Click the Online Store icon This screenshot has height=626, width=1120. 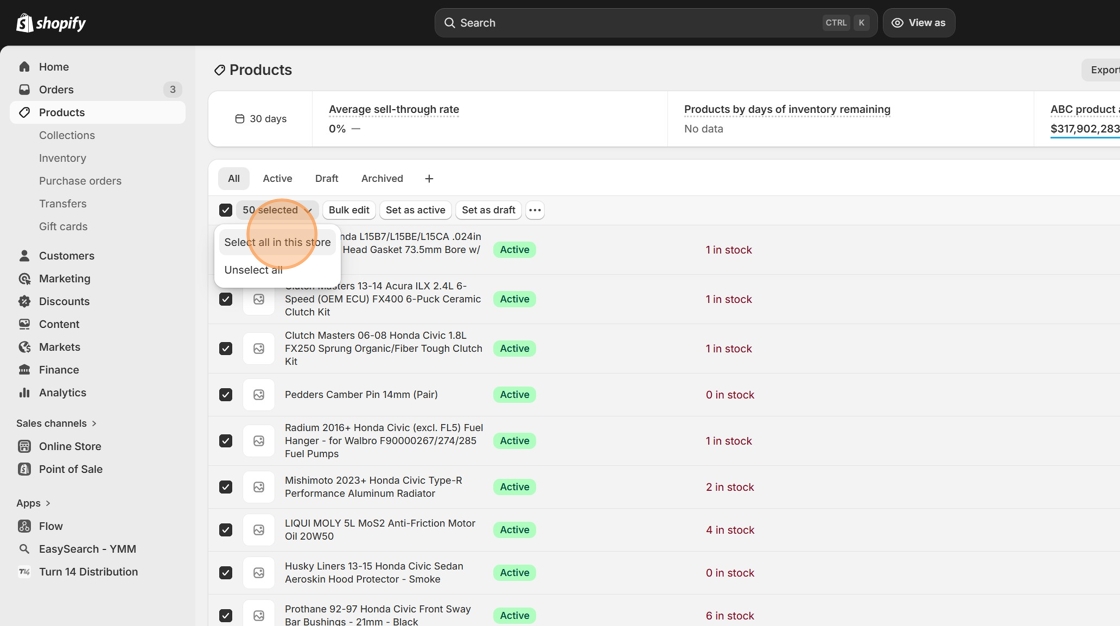coord(24,447)
